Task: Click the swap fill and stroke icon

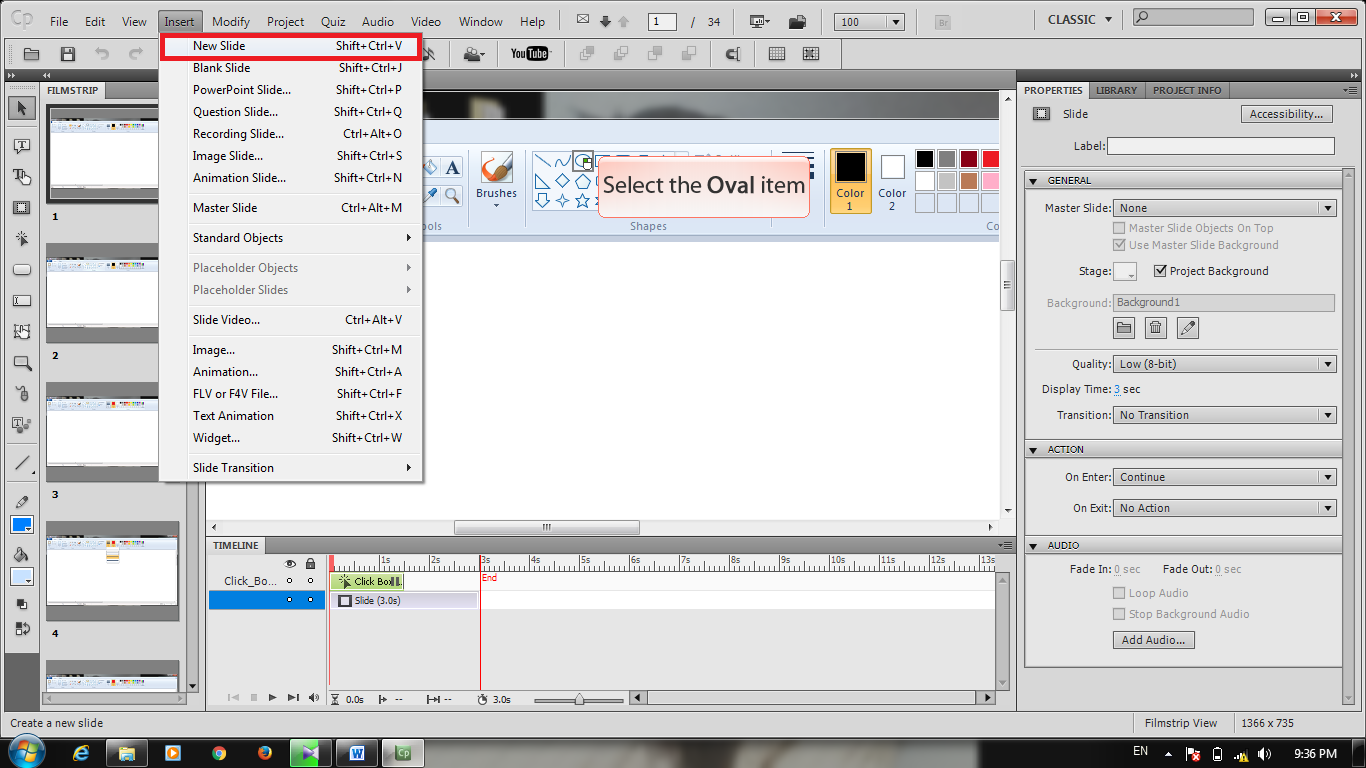Action: pos(22,629)
